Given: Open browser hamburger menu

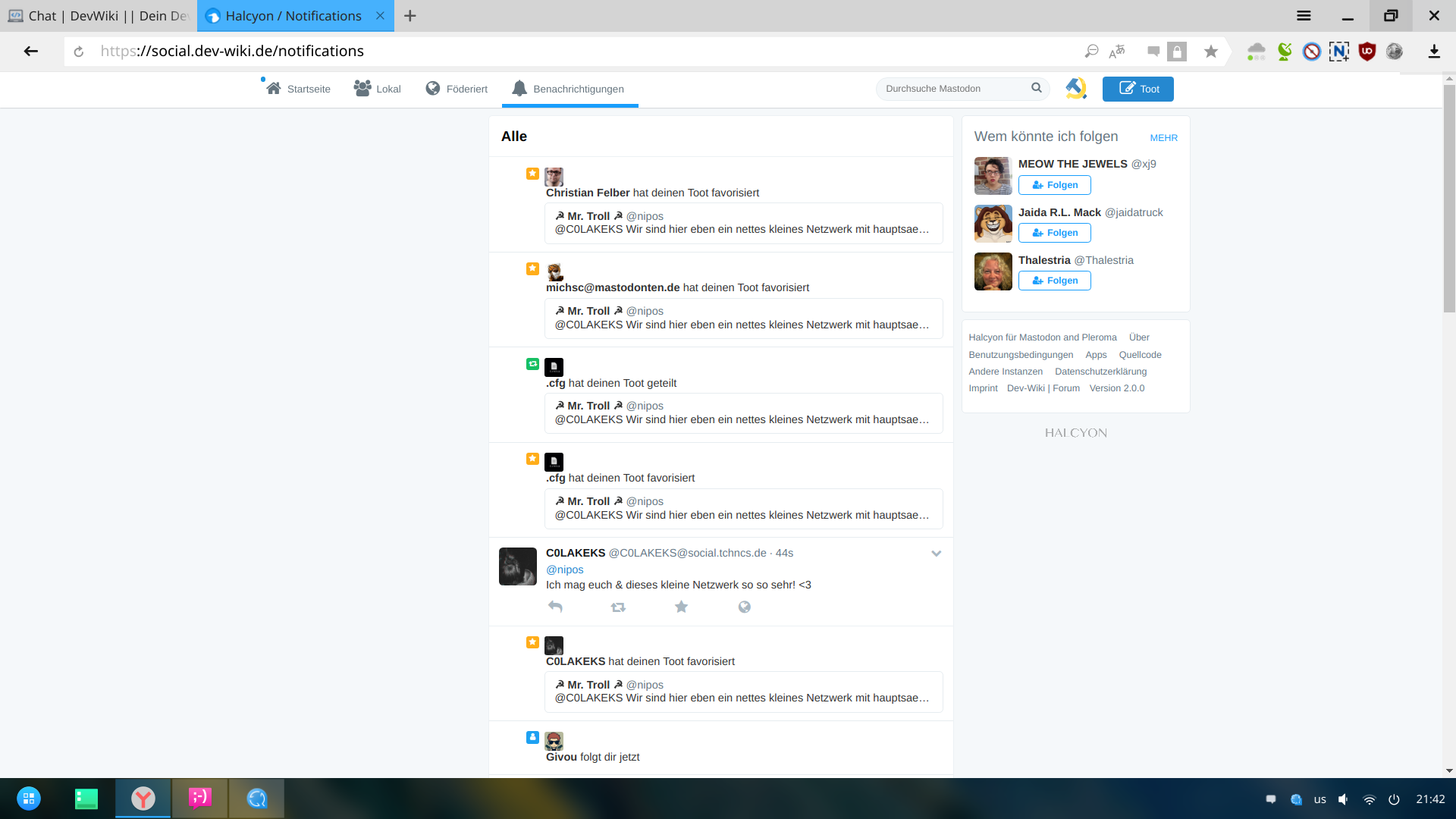Looking at the screenshot, I should coord(1304,16).
